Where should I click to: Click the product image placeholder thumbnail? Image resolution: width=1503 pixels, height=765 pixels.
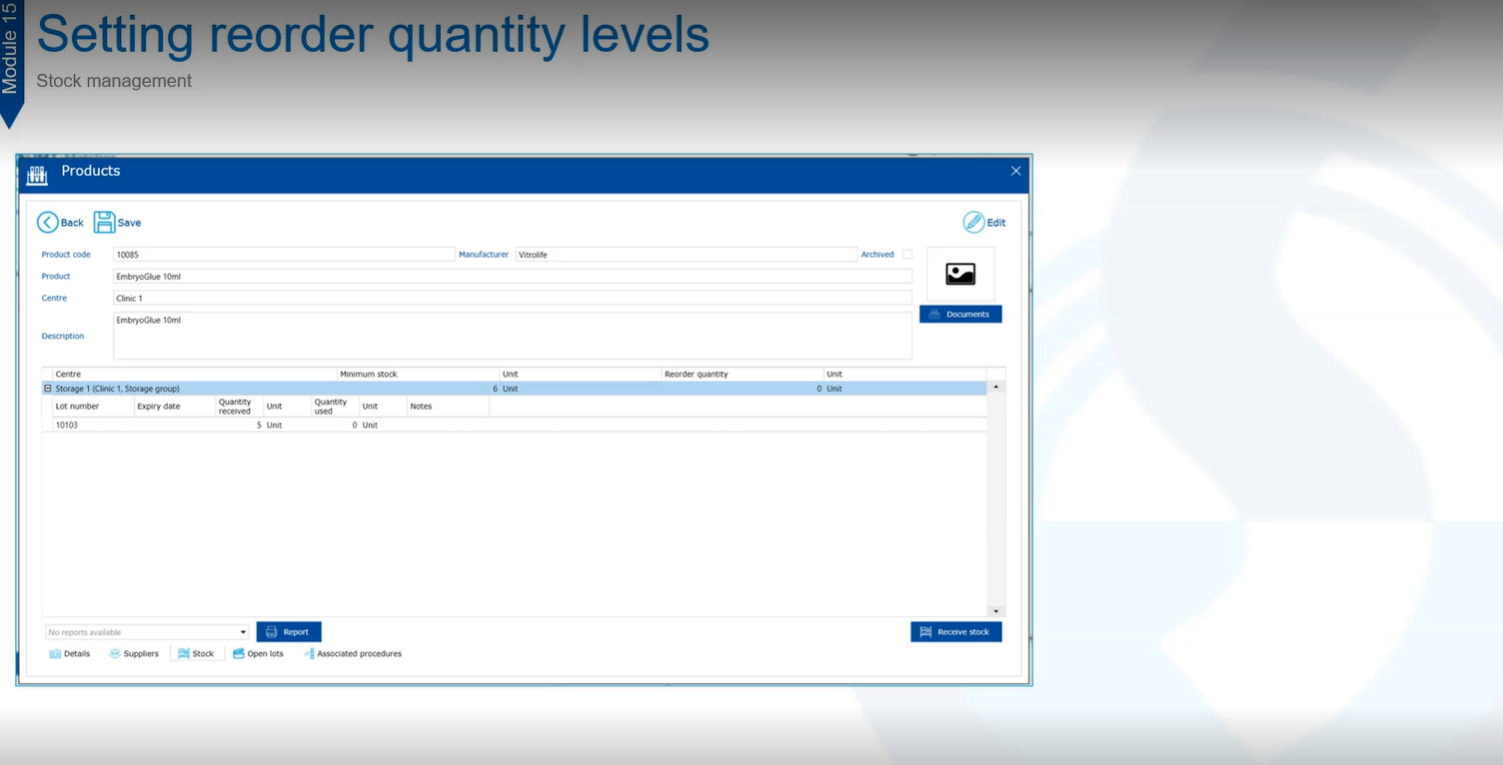point(960,272)
